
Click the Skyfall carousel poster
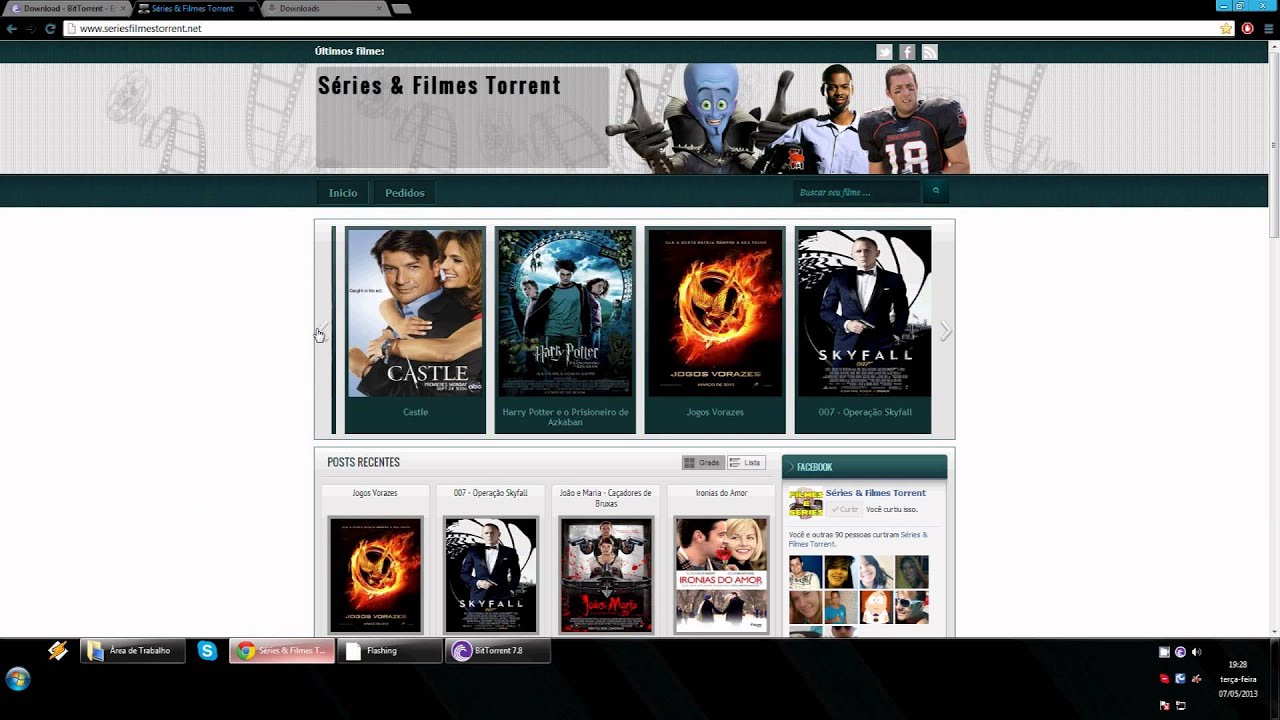(865, 312)
